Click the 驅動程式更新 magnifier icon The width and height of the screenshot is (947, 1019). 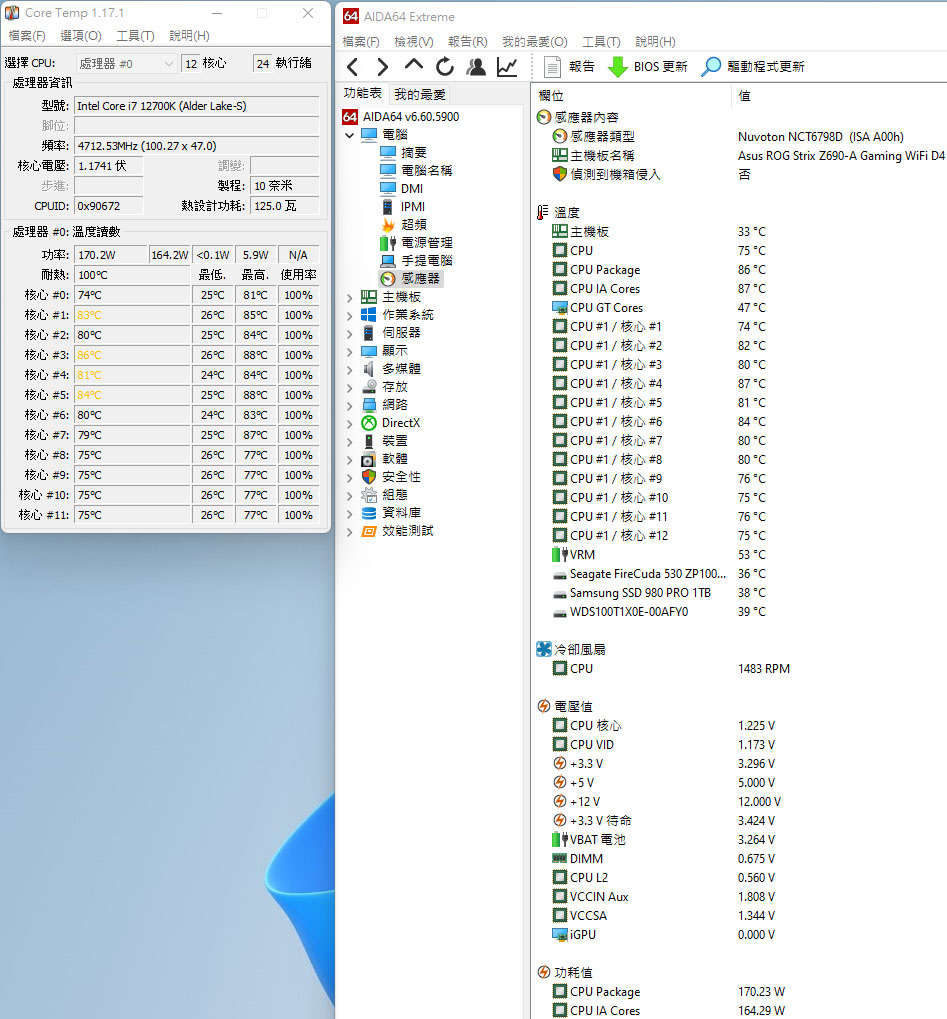pos(711,66)
